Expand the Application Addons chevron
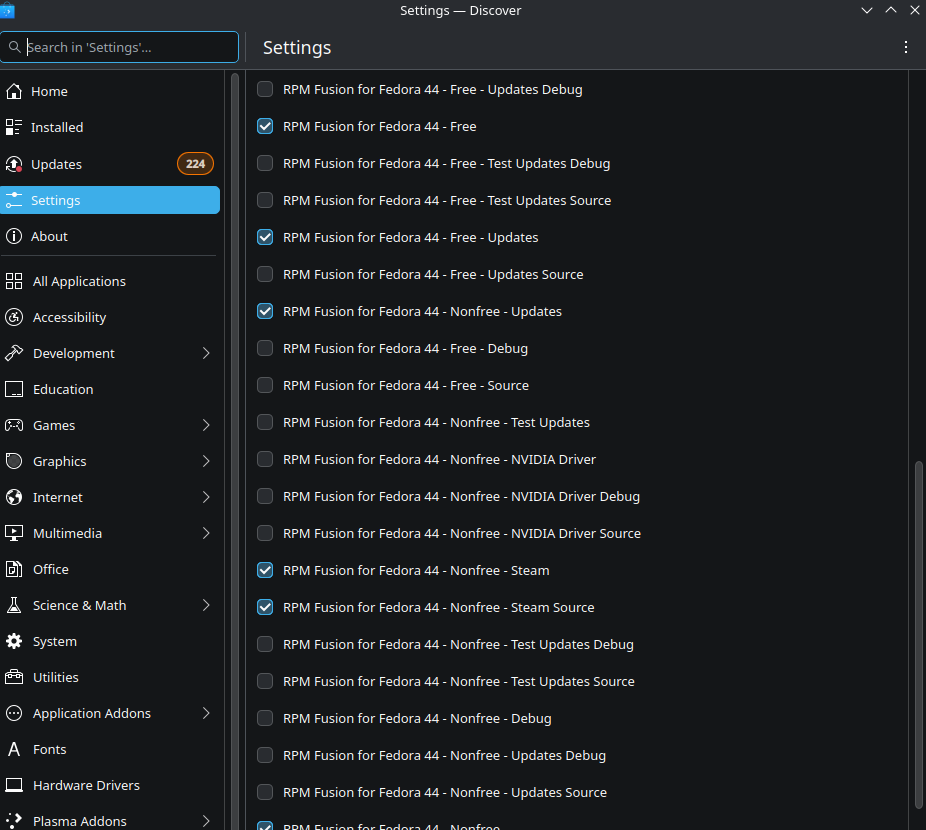The height and width of the screenshot is (830, 926). [x=206, y=714]
